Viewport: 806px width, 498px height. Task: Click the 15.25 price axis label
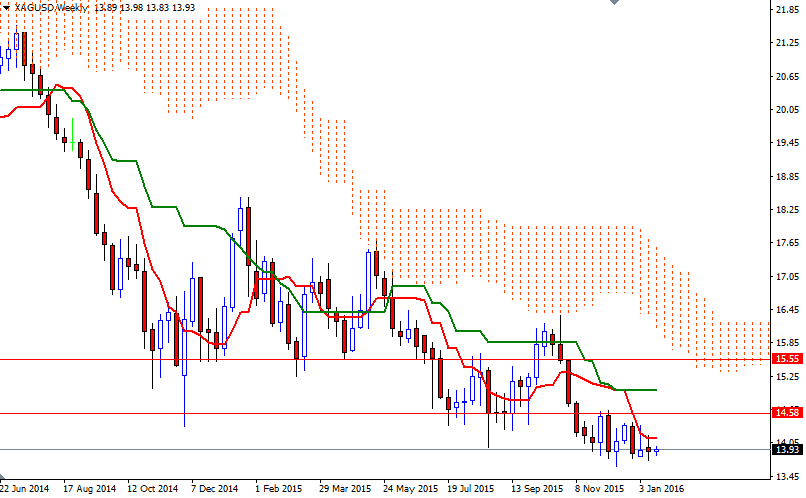coord(787,376)
